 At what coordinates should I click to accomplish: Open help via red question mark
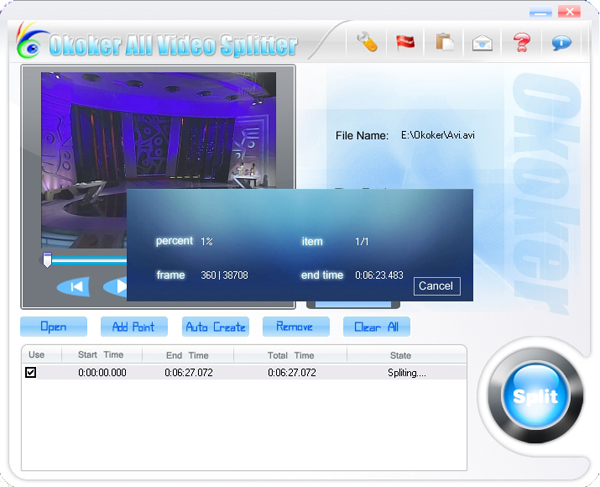click(522, 42)
